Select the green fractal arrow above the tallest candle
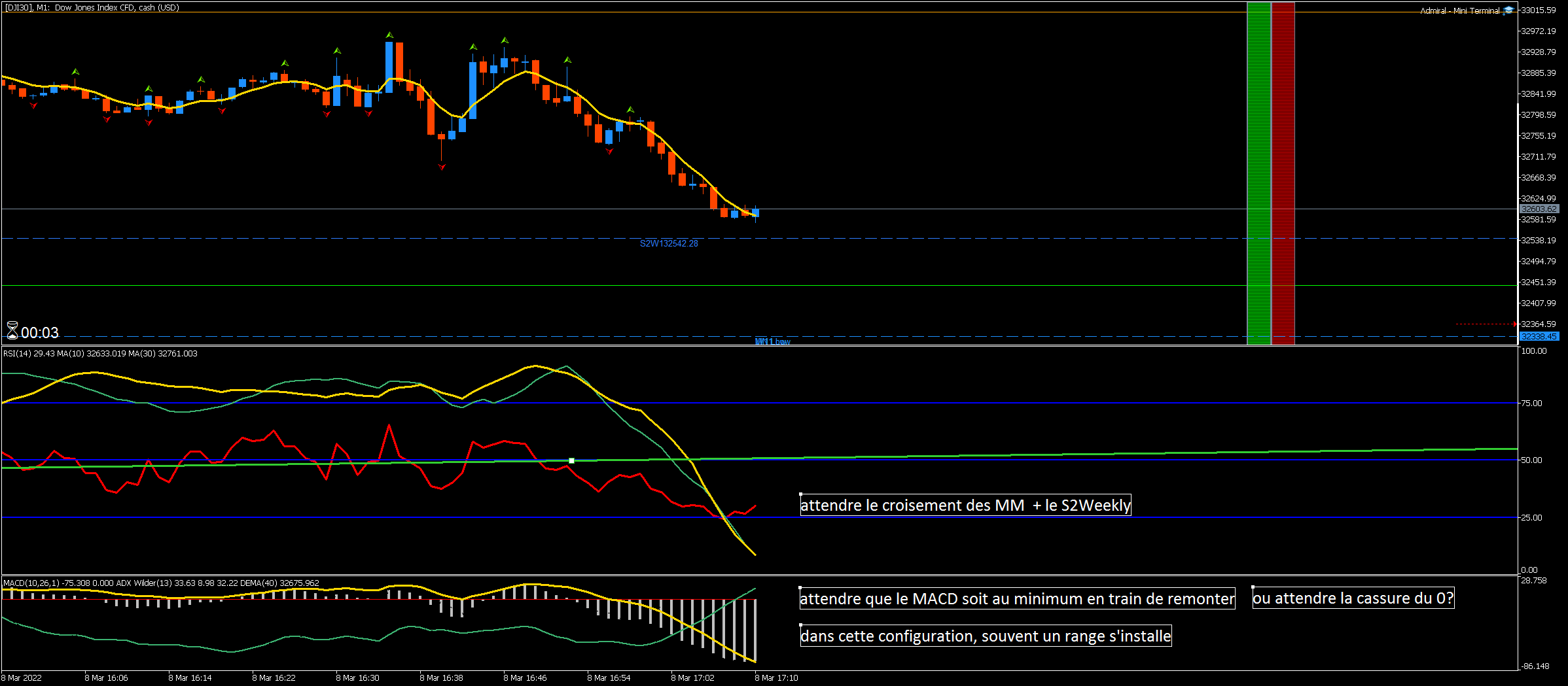 389,35
